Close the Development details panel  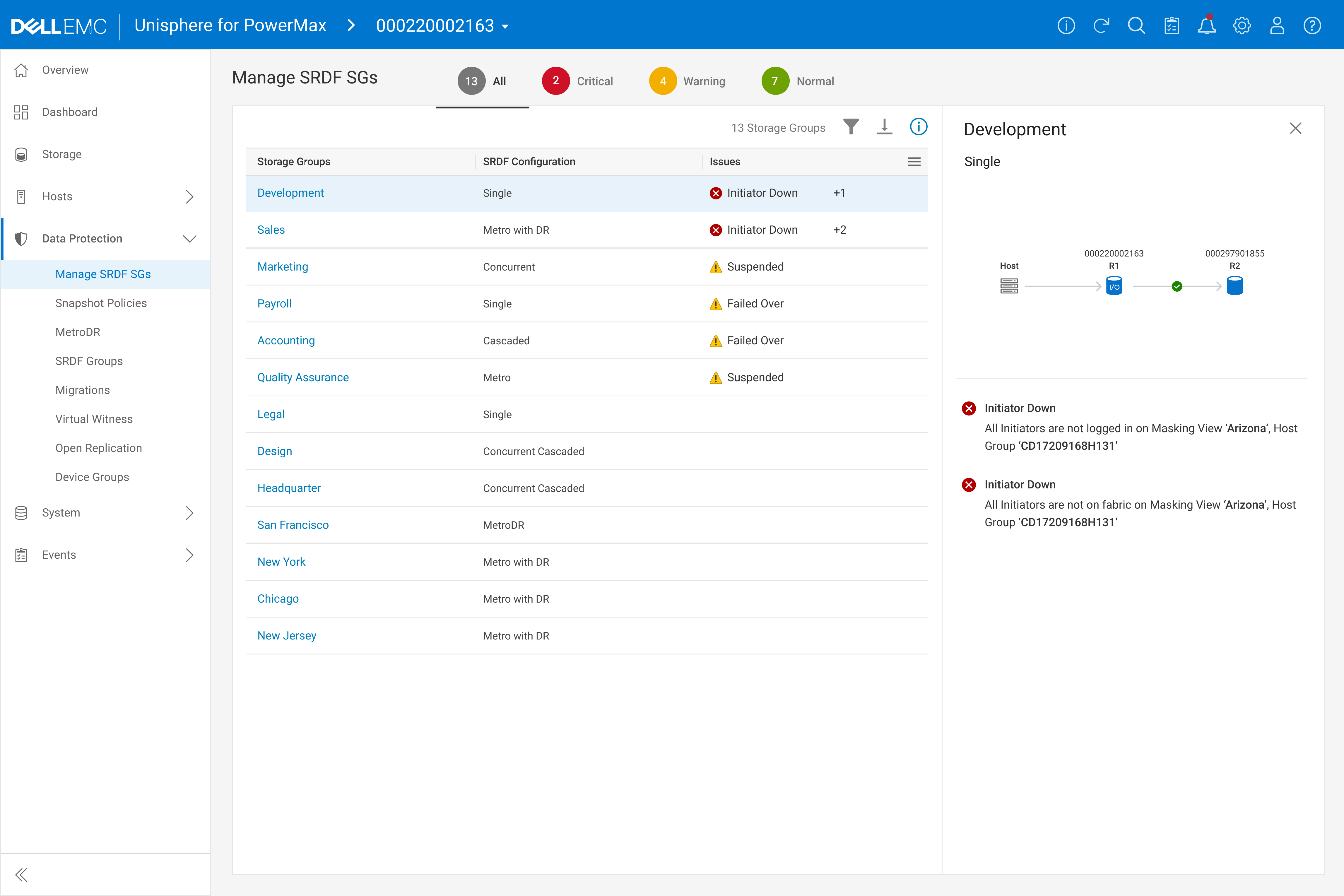[x=1295, y=129]
